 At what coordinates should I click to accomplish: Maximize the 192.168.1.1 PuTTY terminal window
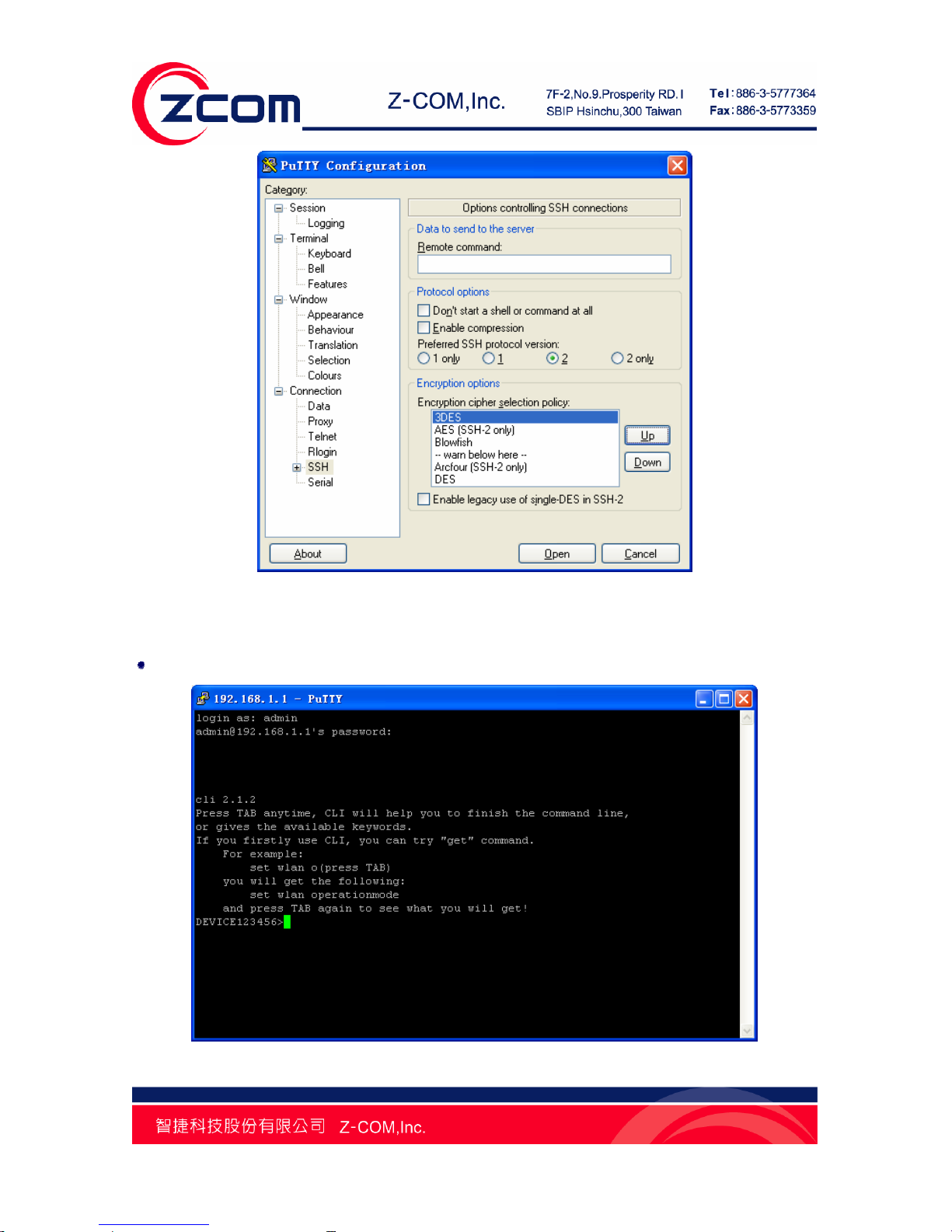[724, 699]
